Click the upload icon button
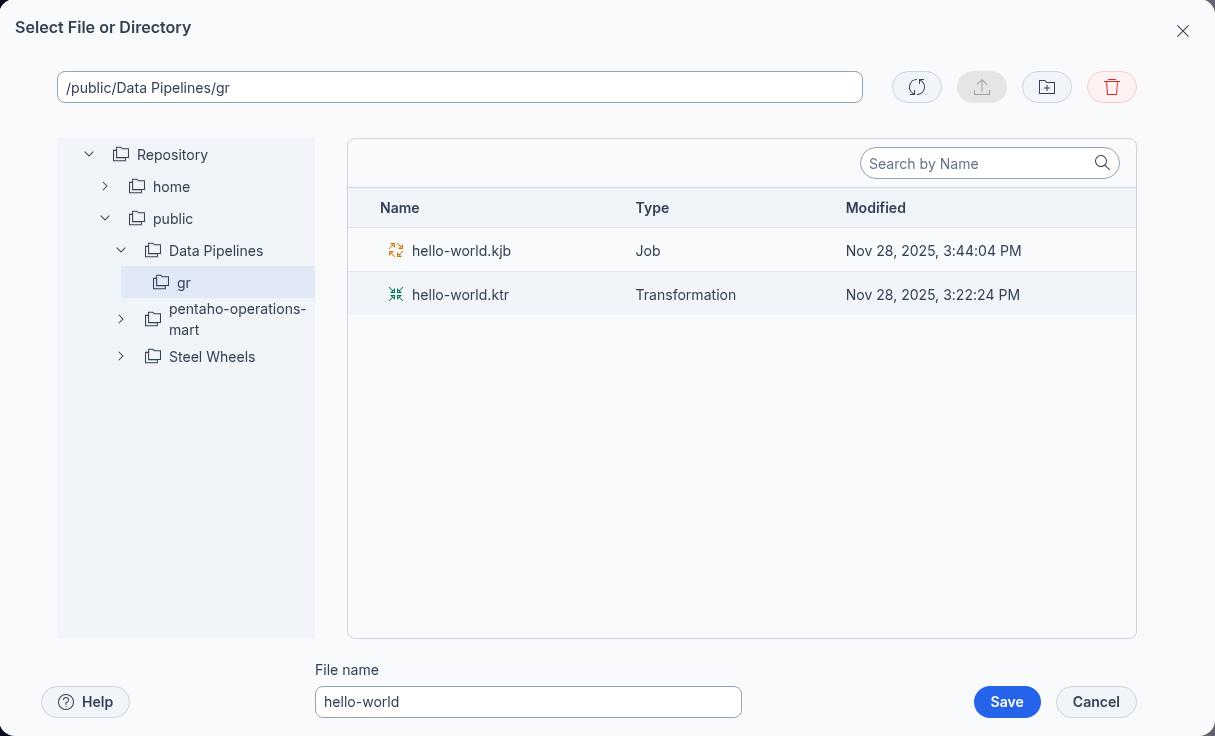 [981, 87]
